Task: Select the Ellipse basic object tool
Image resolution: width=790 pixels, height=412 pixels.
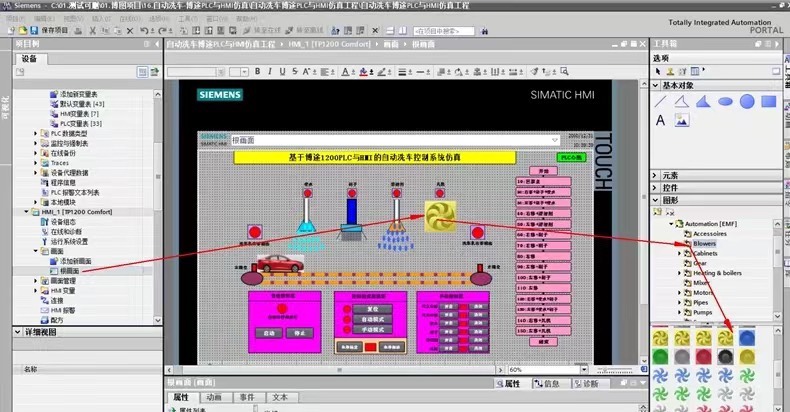Action: (x=725, y=102)
